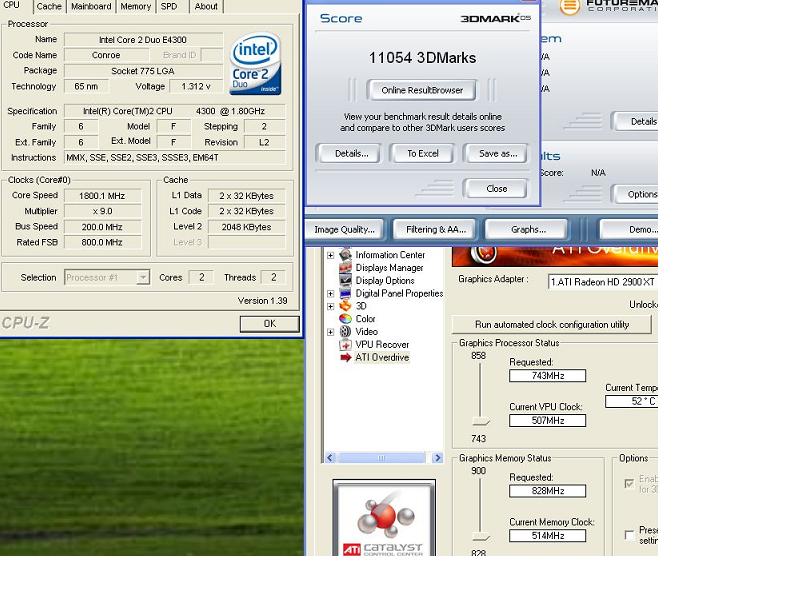The width and height of the screenshot is (800, 600).
Task: Open the Memory tab in CPU-Z
Action: click(136, 7)
